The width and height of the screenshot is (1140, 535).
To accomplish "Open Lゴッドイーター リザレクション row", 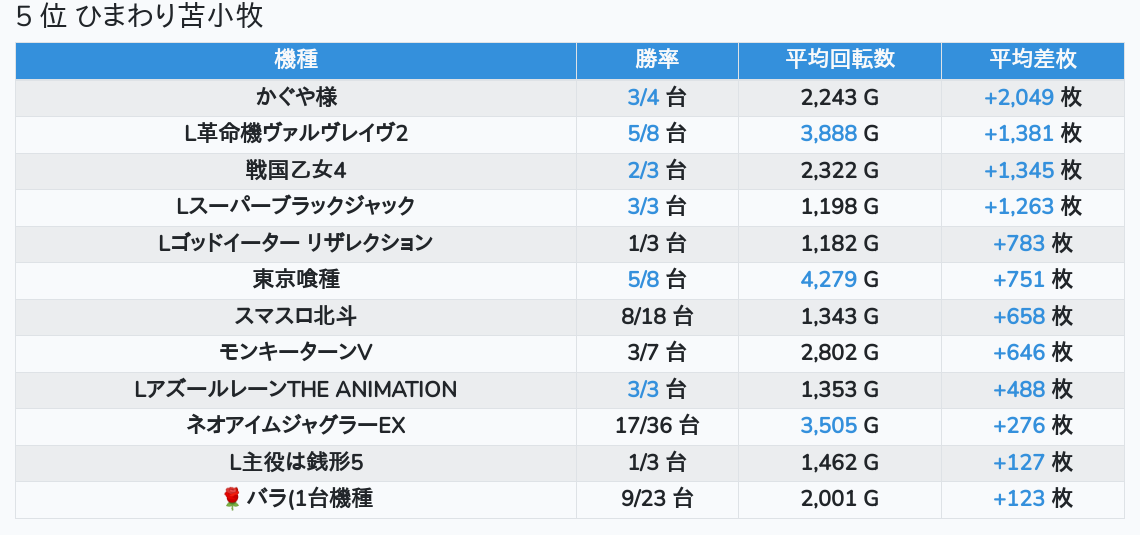I will pos(295,243).
